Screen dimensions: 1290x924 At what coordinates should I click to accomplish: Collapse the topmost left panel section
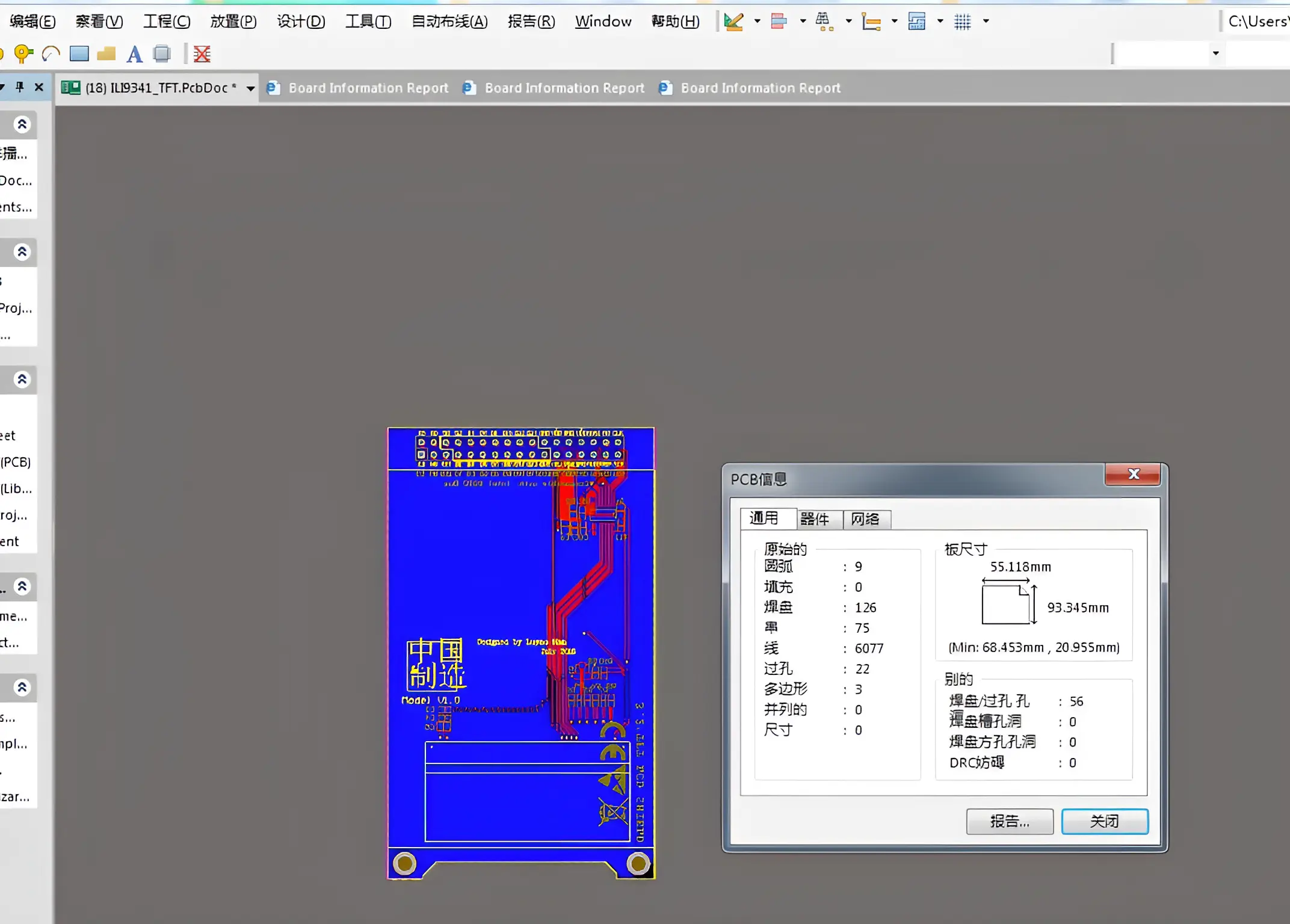22,125
